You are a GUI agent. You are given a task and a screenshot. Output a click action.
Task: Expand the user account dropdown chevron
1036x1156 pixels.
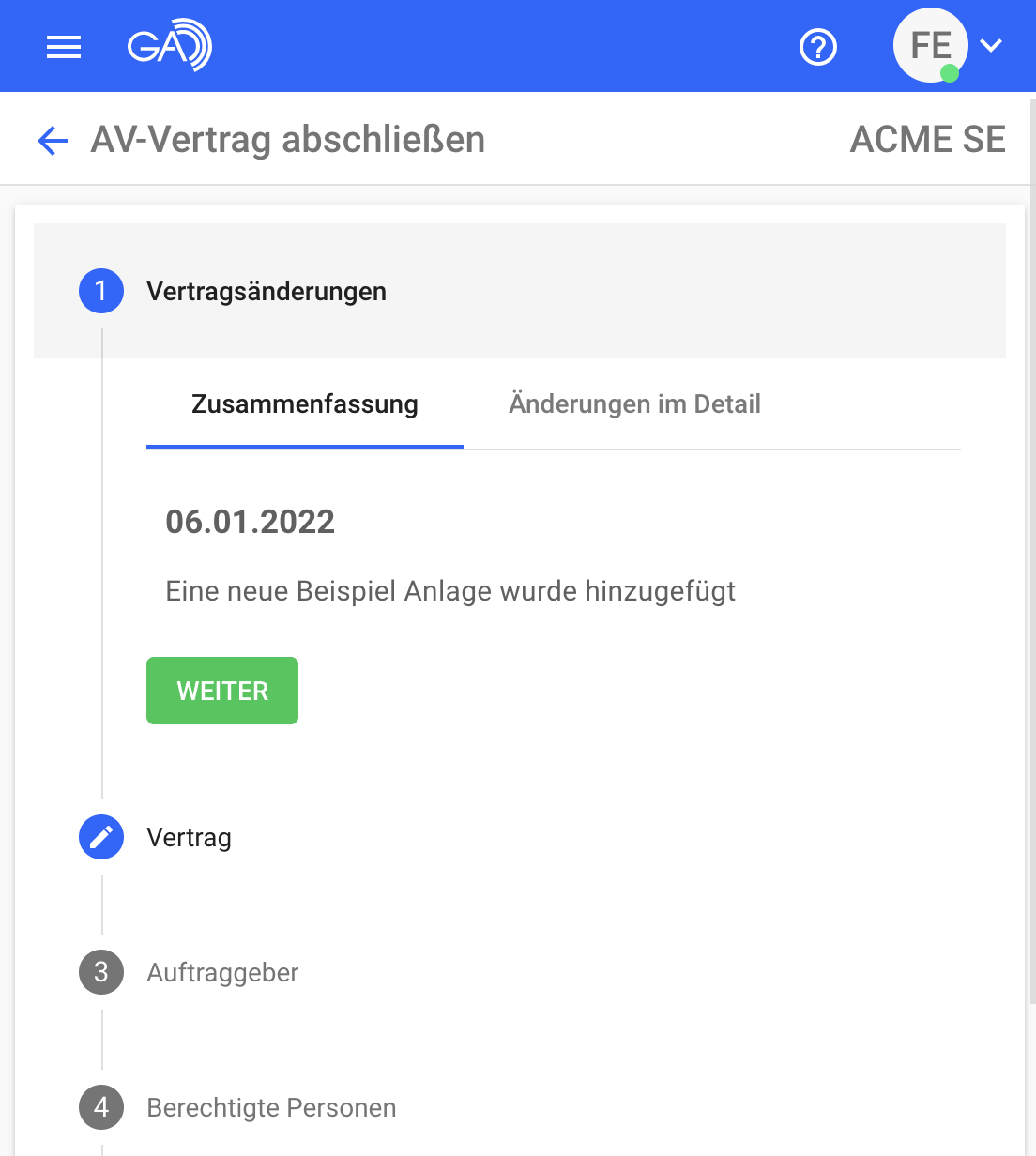[x=991, y=45]
